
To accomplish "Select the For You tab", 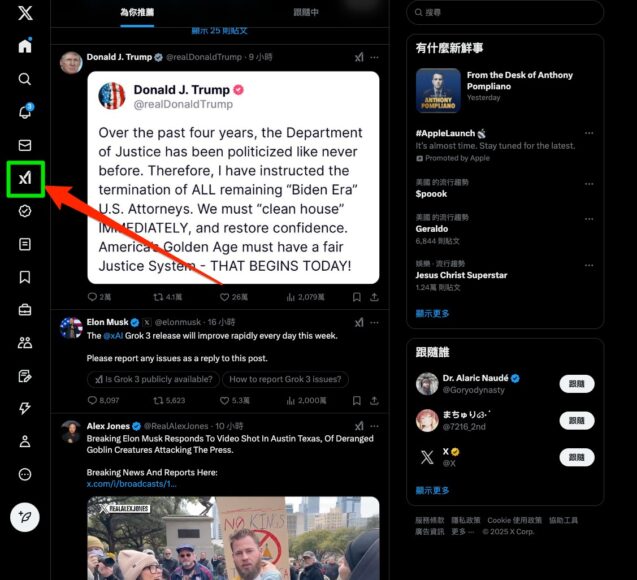I will (137, 13).
